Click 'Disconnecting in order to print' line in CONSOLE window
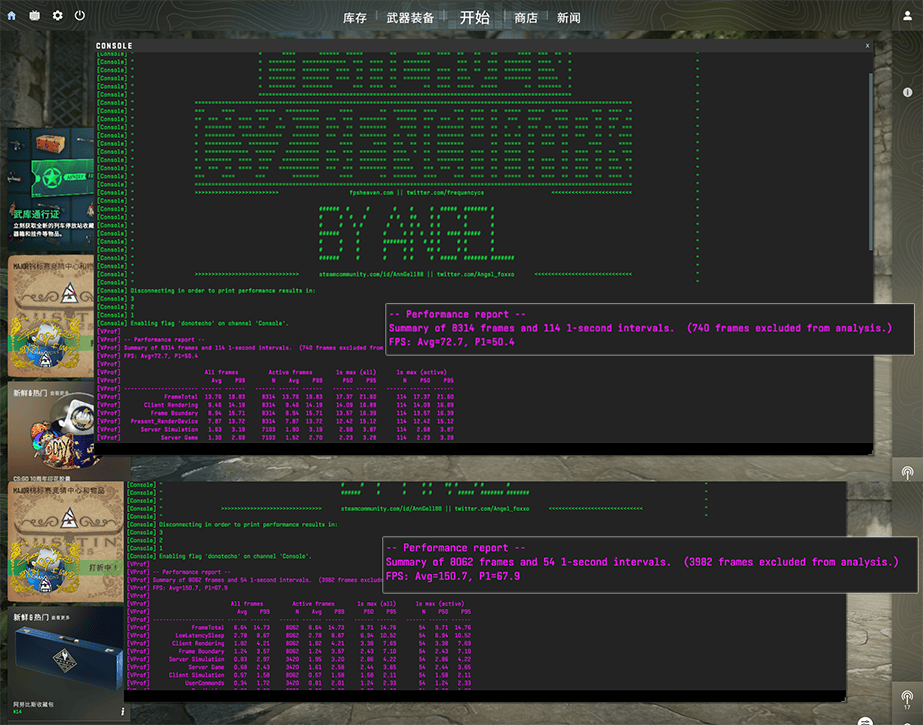The image size is (923, 725). [x=223, y=291]
